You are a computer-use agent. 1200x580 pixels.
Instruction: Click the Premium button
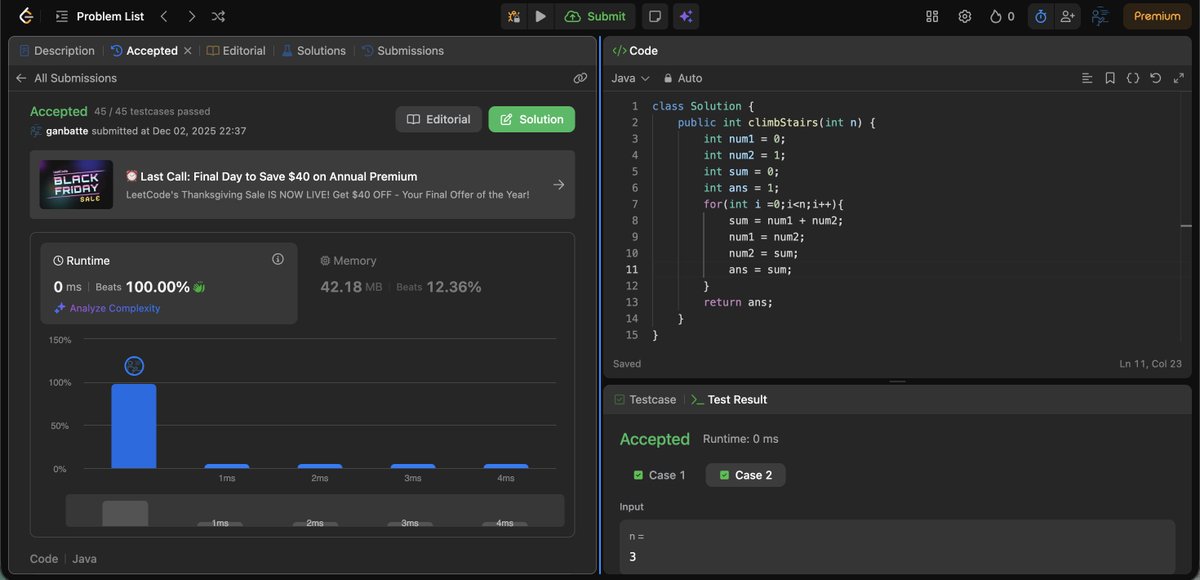tap(1157, 16)
